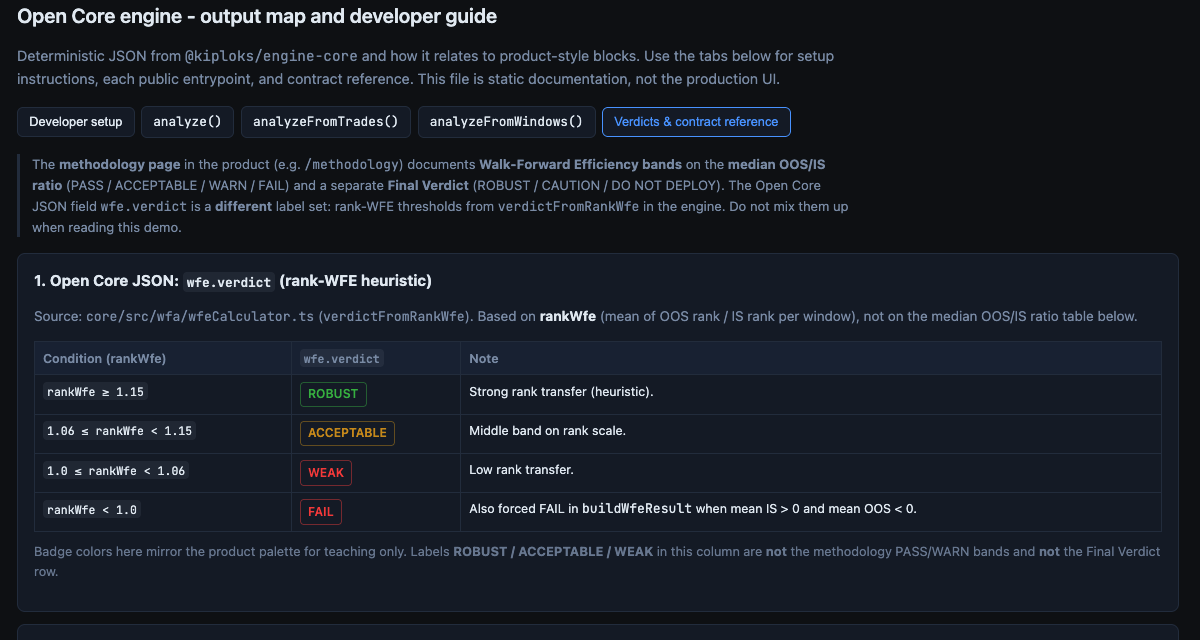Switch to the analyze() tab
The image size is (1200, 640).
click(187, 122)
